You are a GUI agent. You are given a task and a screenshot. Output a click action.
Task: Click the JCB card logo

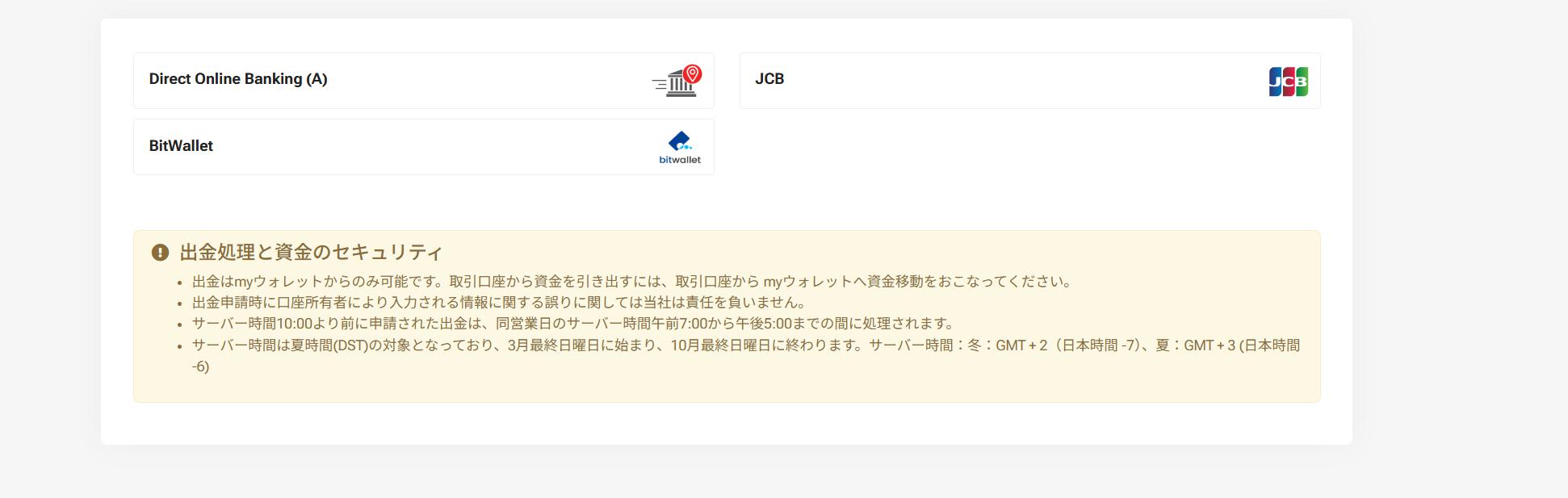(x=1288, y=82)
